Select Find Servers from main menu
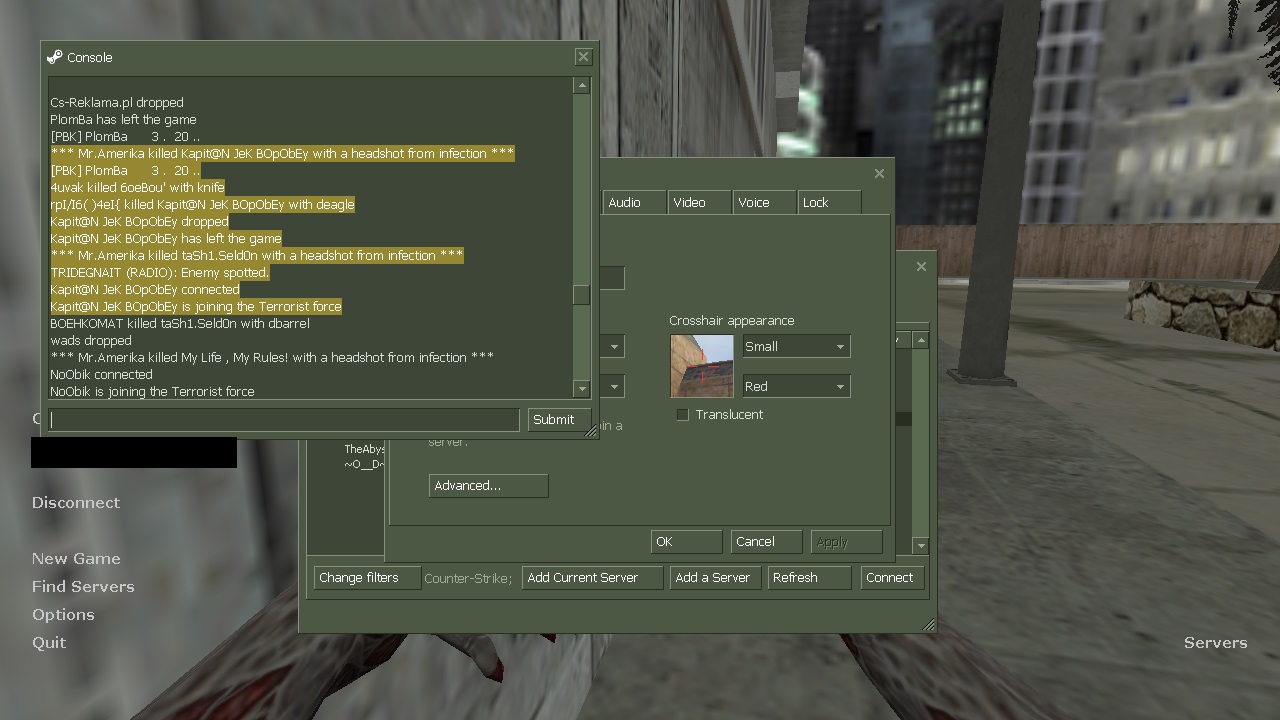This screenshot has width=1280, height=720. (83, 586)
